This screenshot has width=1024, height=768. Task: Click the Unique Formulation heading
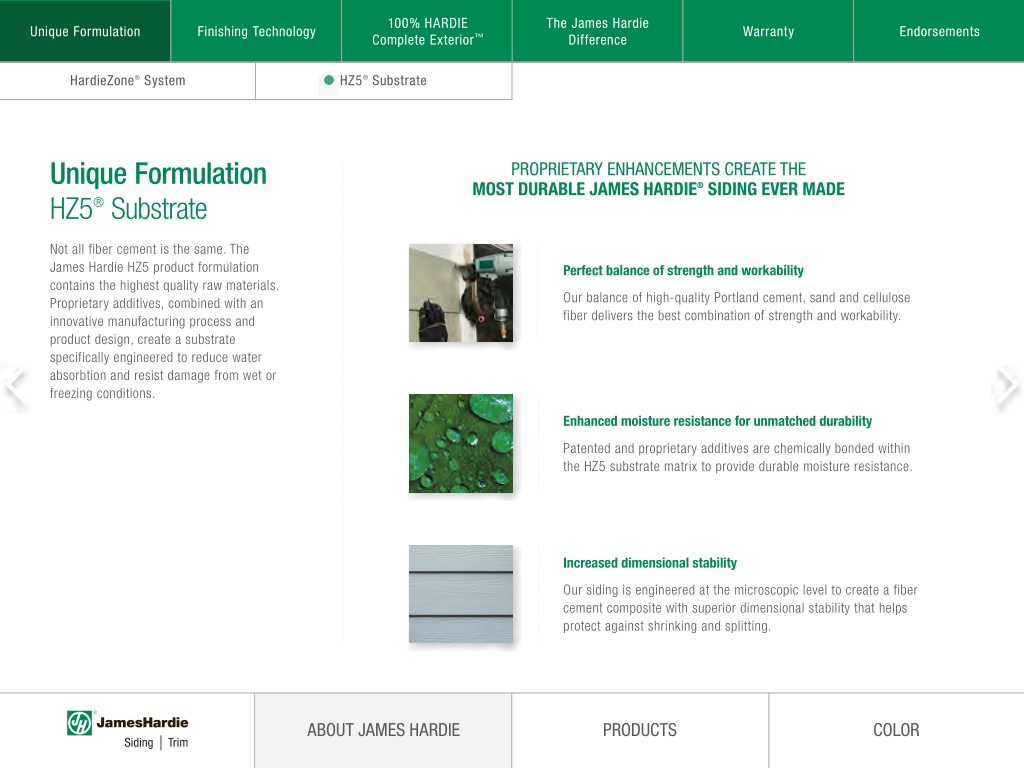[x=158, y=174]
